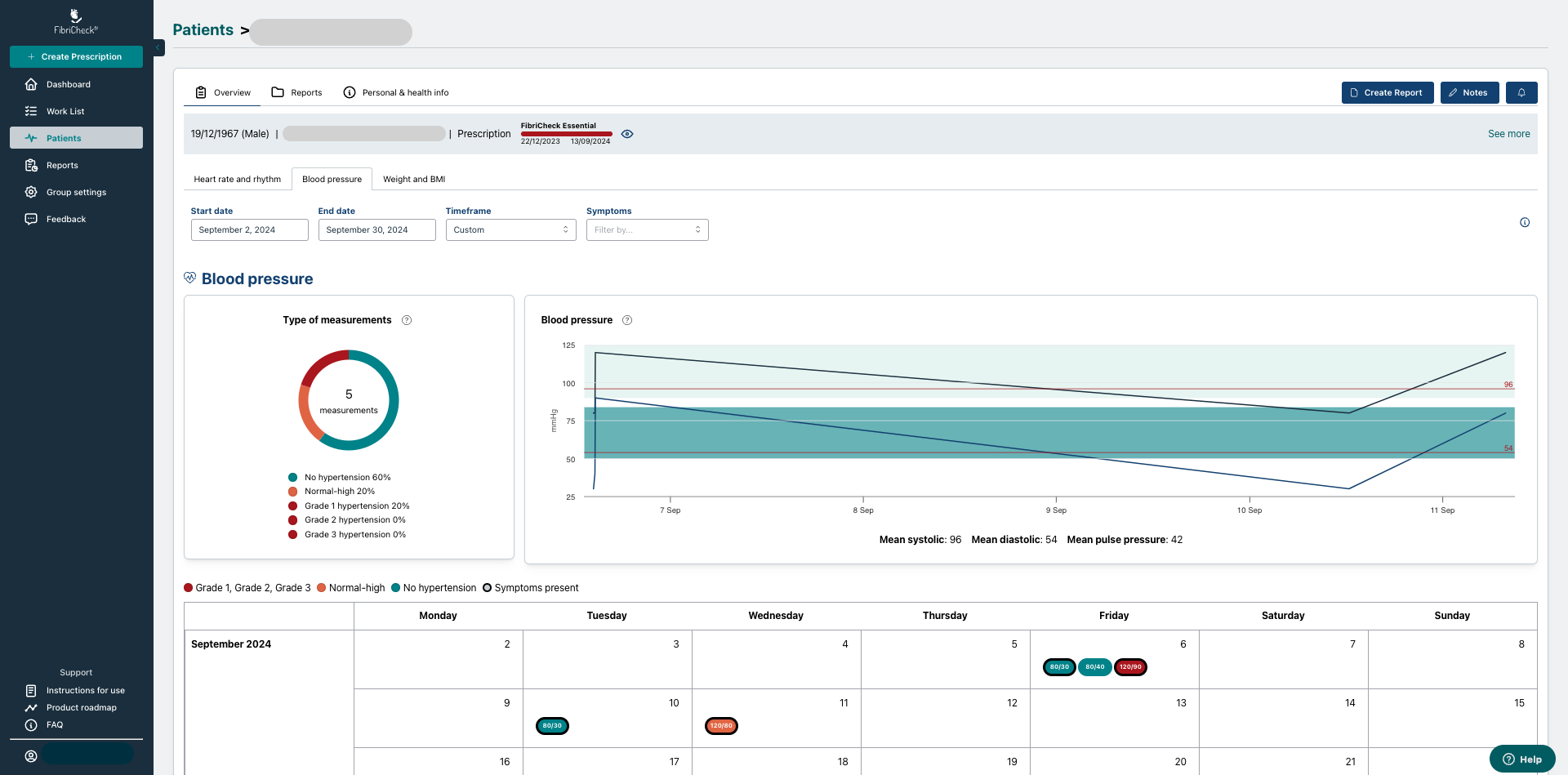Click the notification bell icon button
Screen dimensions: 1568x775
tap(1521, 92)
